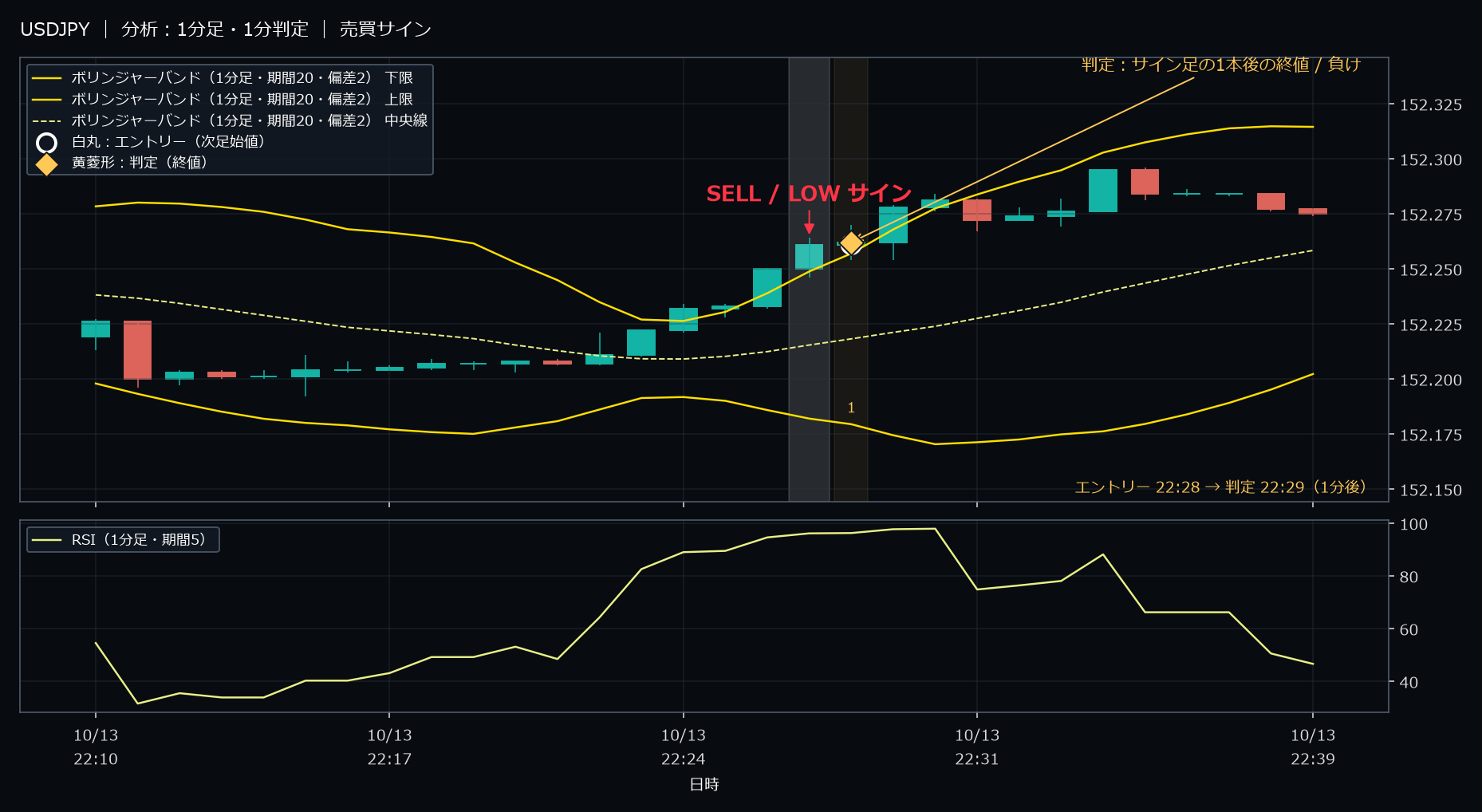This screenshot has width=1482, height=812.
Task: Click the RSI legend line sample
Action: tap(47, 540)
